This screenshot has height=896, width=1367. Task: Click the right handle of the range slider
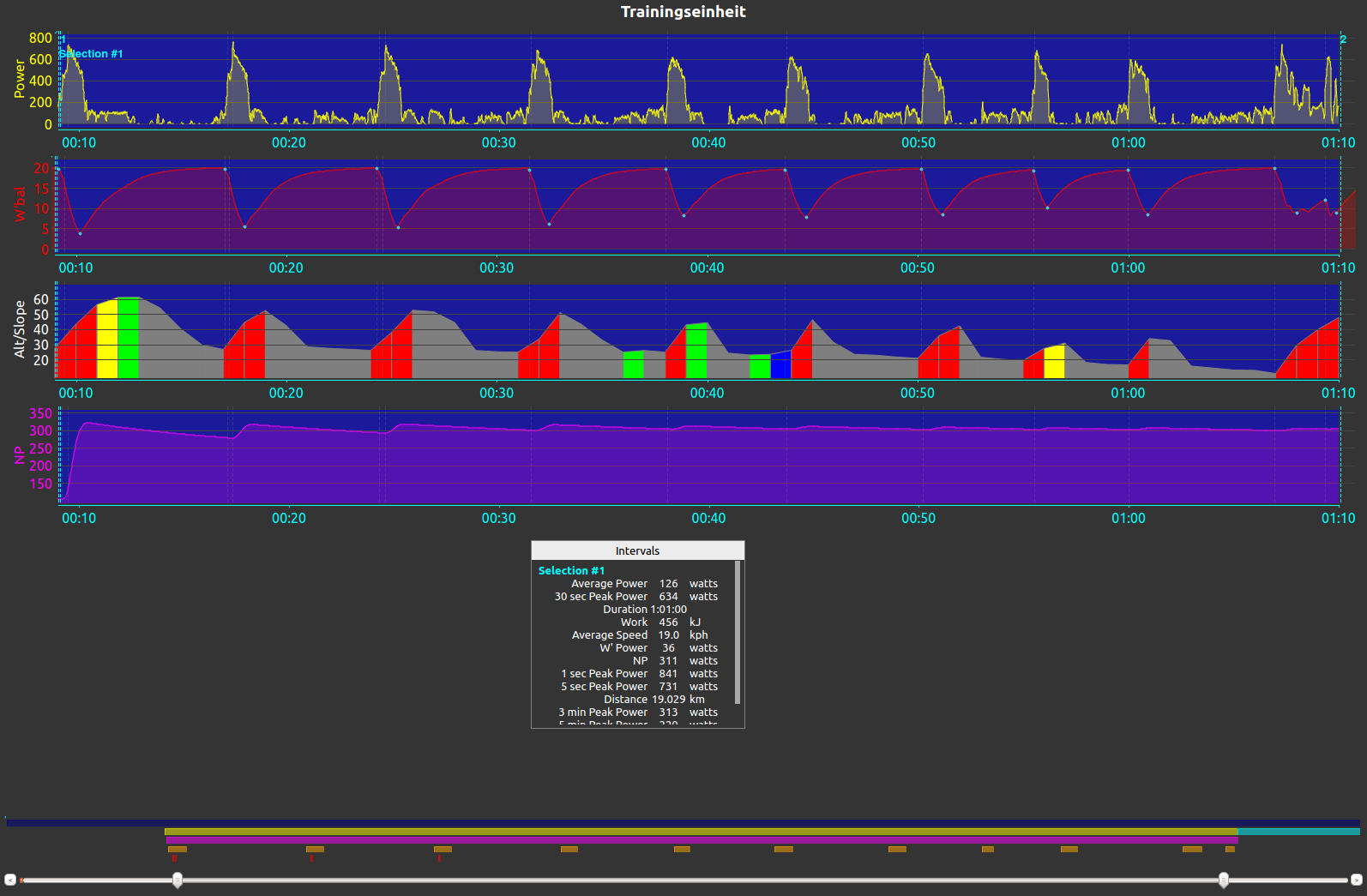point(1224,880)
